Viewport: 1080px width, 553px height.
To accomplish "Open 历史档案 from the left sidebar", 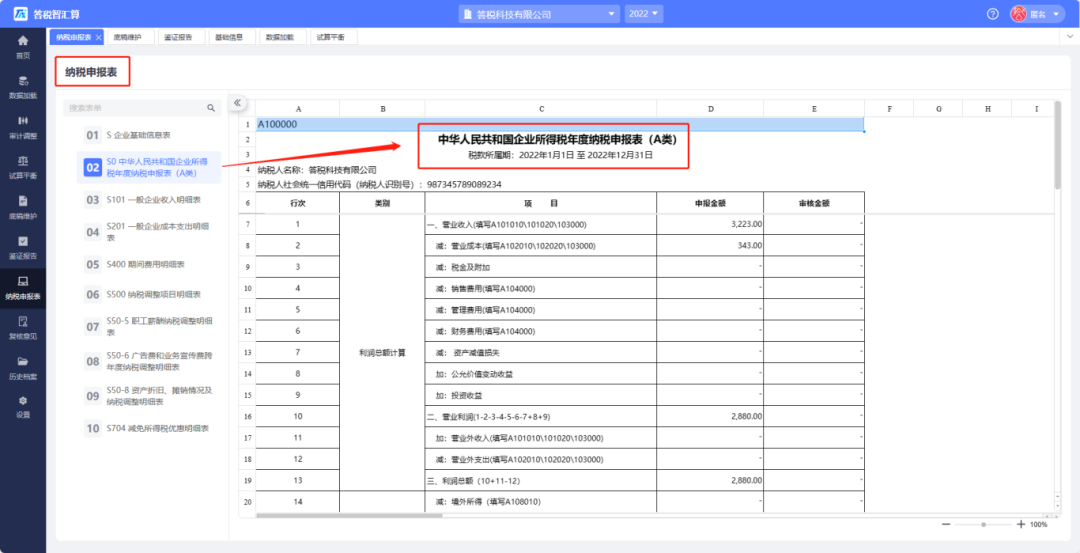I will pos(23,368).
